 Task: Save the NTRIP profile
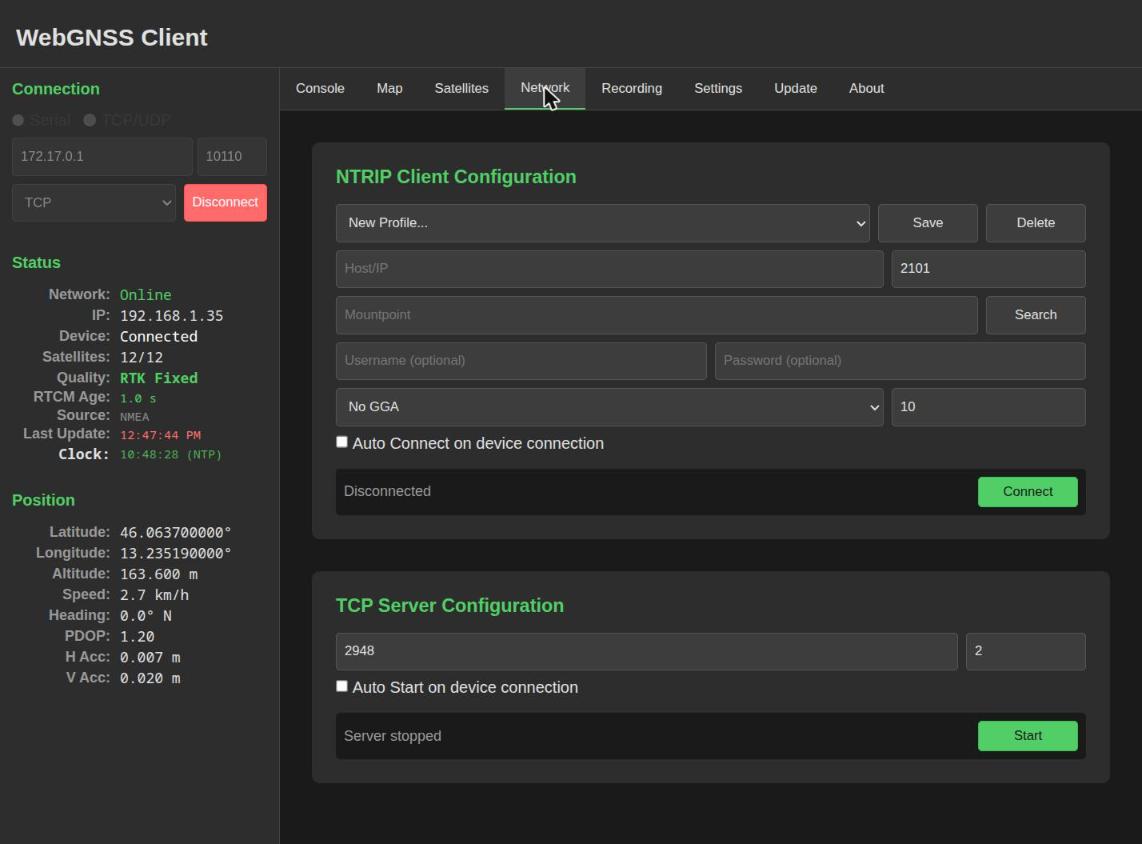[928, 223]
